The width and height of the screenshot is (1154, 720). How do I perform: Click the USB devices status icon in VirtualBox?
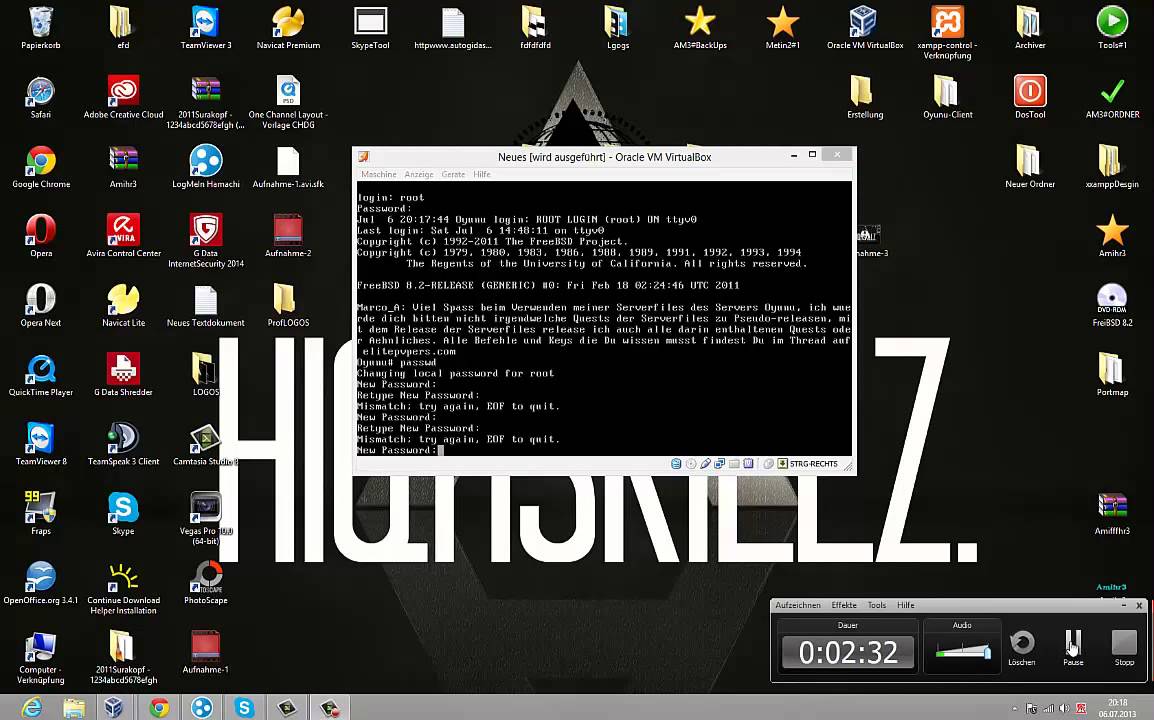click(705, 464)
